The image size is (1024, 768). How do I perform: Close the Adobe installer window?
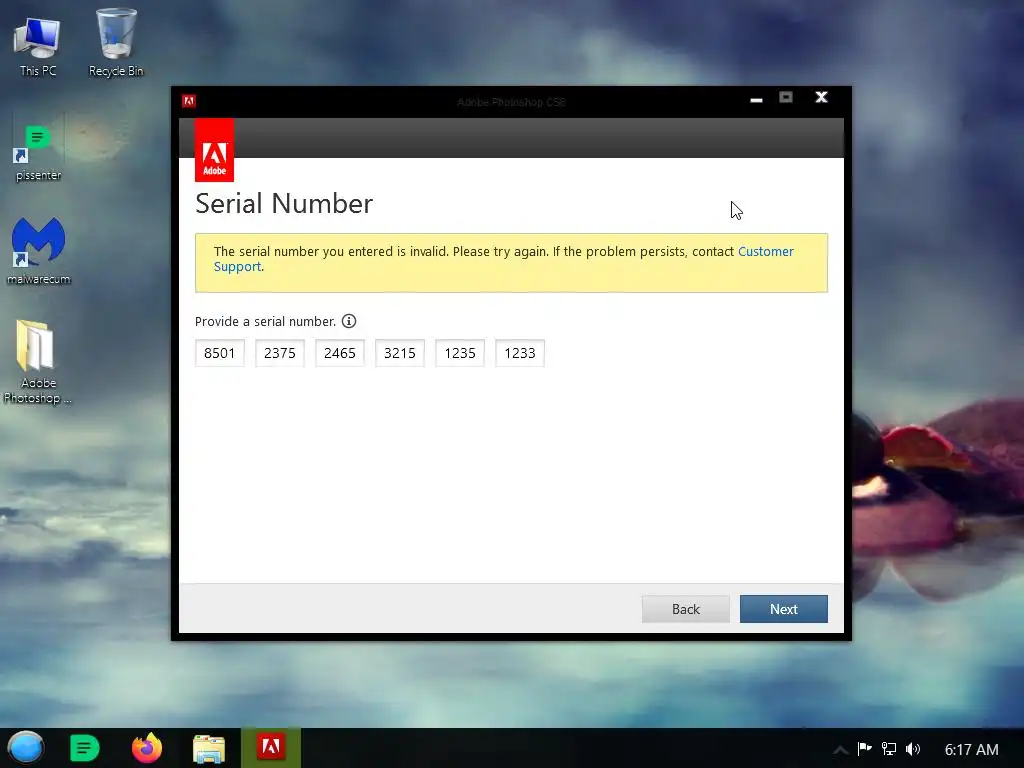tap(822, 97)
